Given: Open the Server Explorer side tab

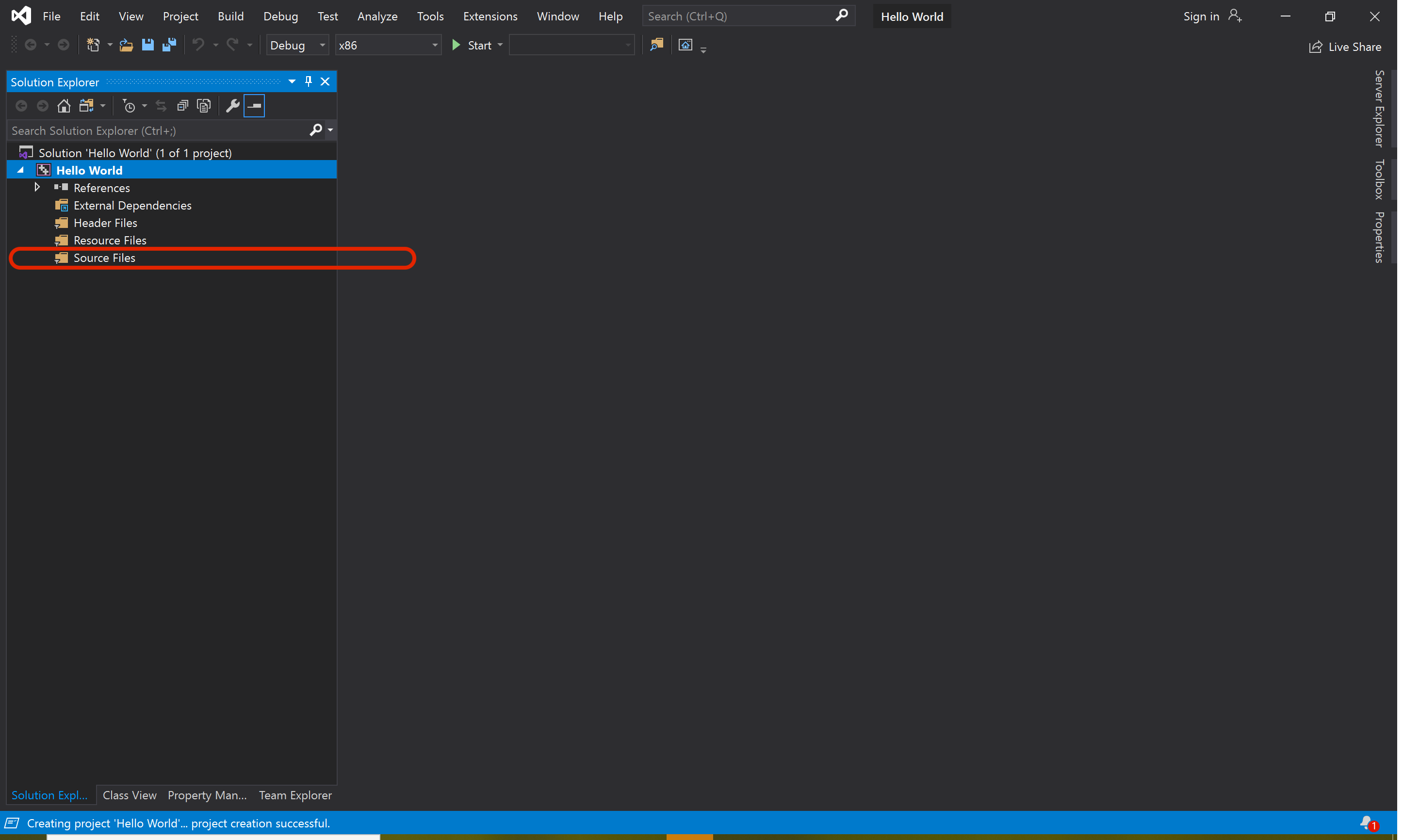Looking at the screenshot, I should tap(1380, 109).
